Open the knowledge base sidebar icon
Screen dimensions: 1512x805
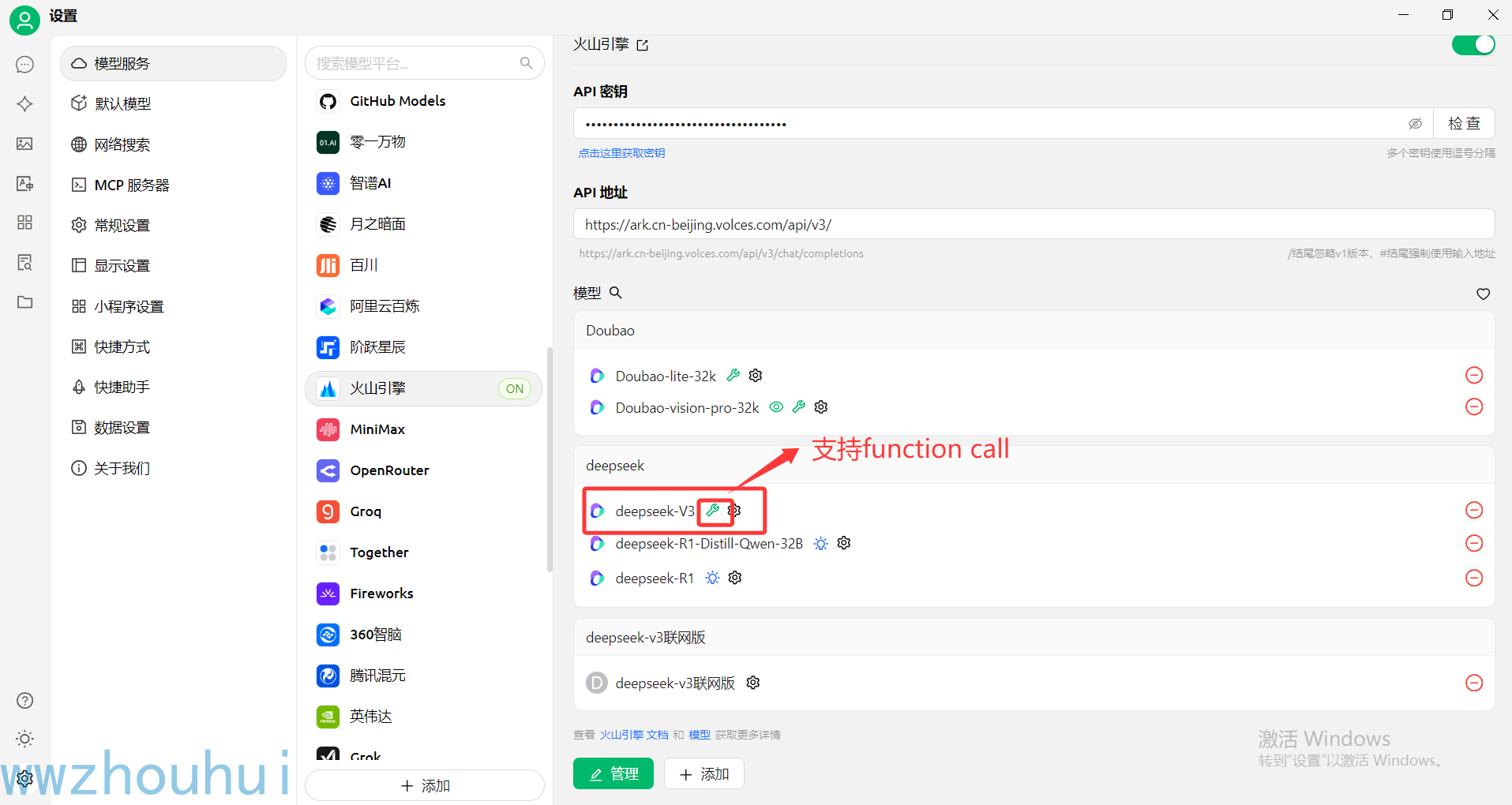click(24, 262)
